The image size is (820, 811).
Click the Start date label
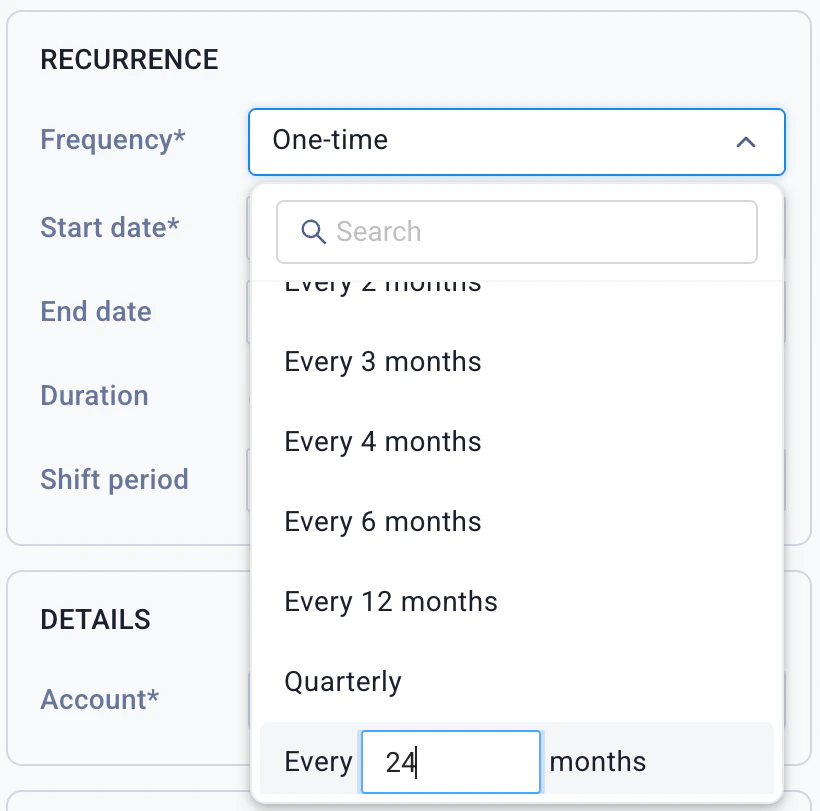110,227
